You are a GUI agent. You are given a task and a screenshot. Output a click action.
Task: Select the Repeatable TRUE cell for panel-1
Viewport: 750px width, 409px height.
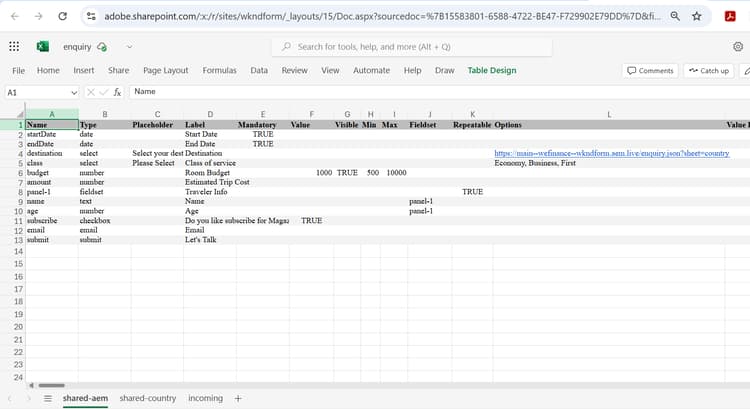(472, 192)
